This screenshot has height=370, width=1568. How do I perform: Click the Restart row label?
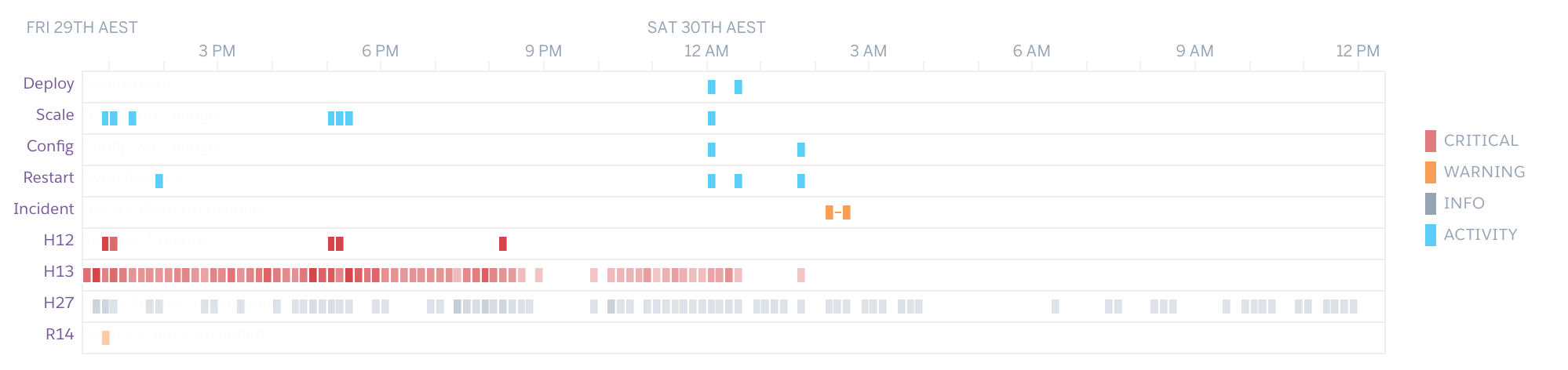coord(49,178)
